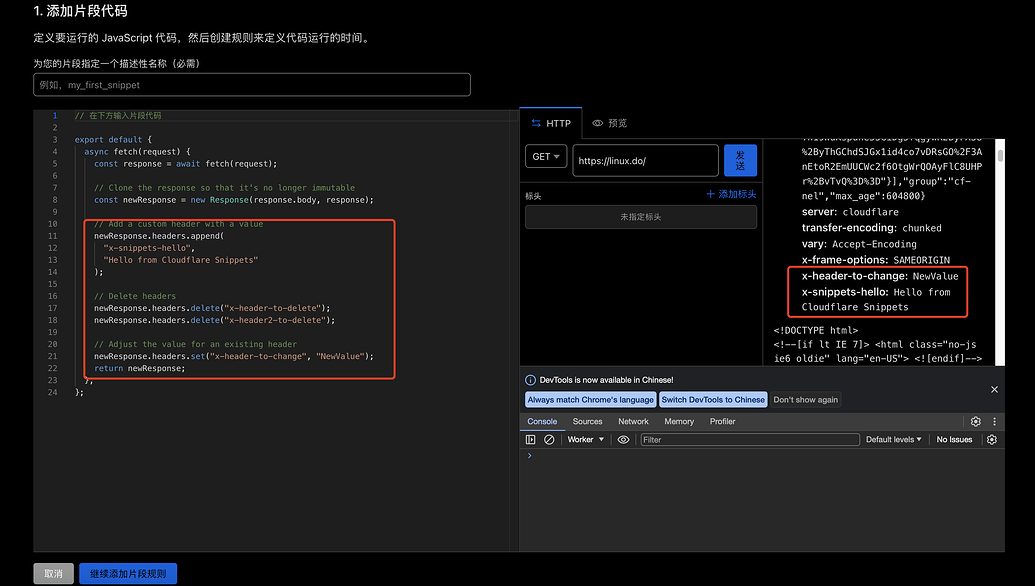Click 继续添加片段规则 button
Image resolution: width=1035 pixels, height=586 pixels.
coord(128,573)
